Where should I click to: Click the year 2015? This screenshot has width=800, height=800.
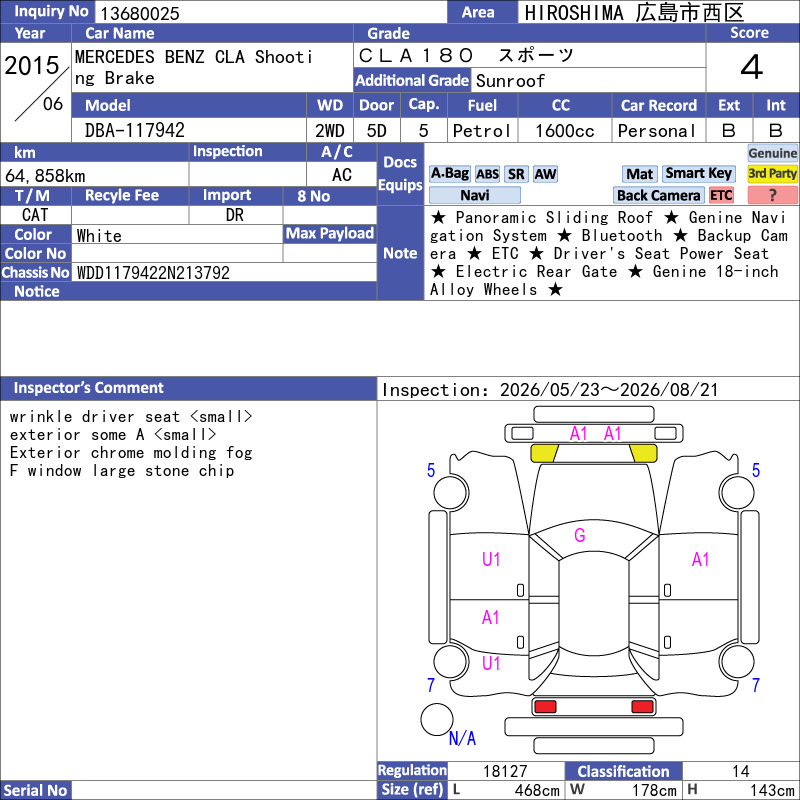pos(32,65)
